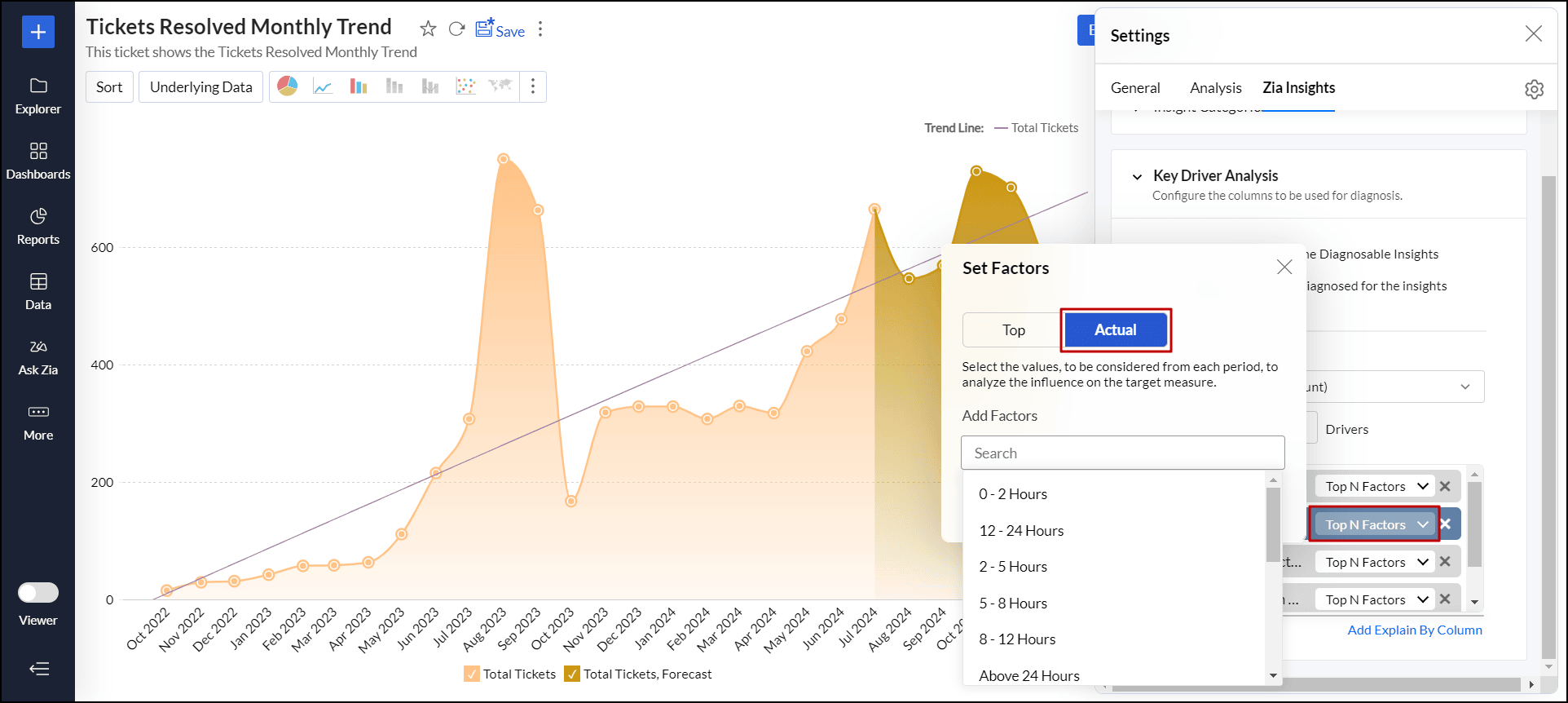Viewport: 1568px width, 703px height.
Task: Click the Top button in Set Factors
Action: pos(1013,330)
